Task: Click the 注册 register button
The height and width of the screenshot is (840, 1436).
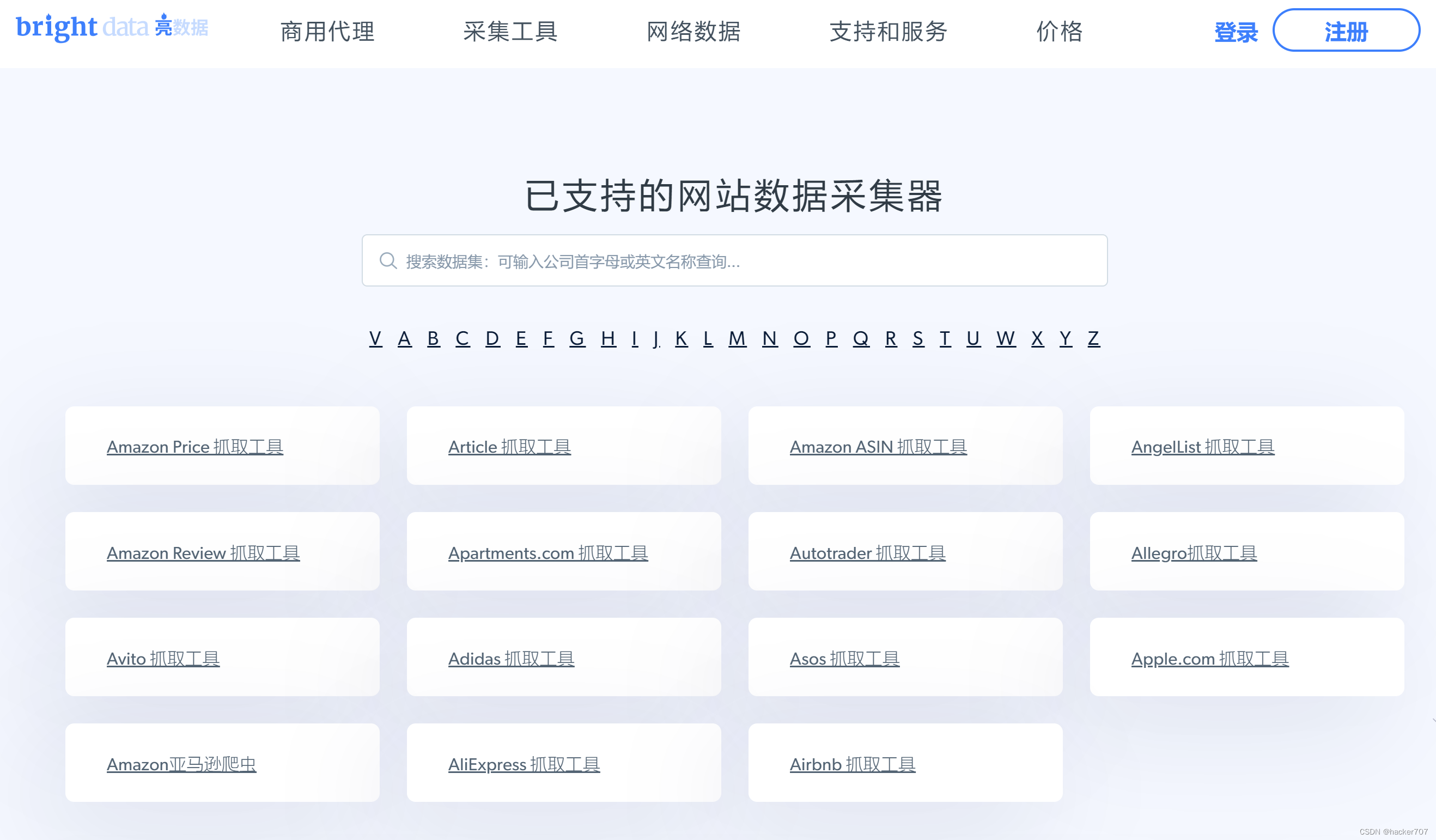Action: click(1346, 30)
